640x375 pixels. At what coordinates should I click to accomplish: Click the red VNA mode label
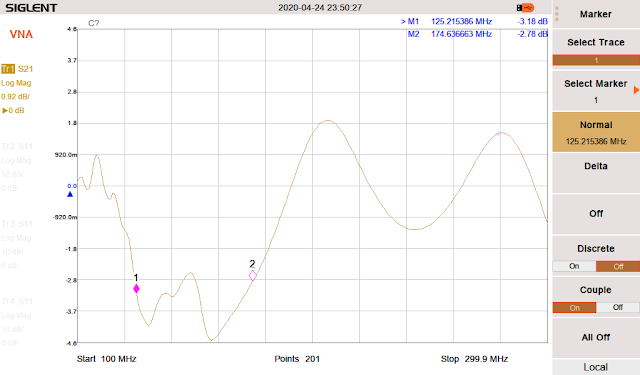(21, 34)
